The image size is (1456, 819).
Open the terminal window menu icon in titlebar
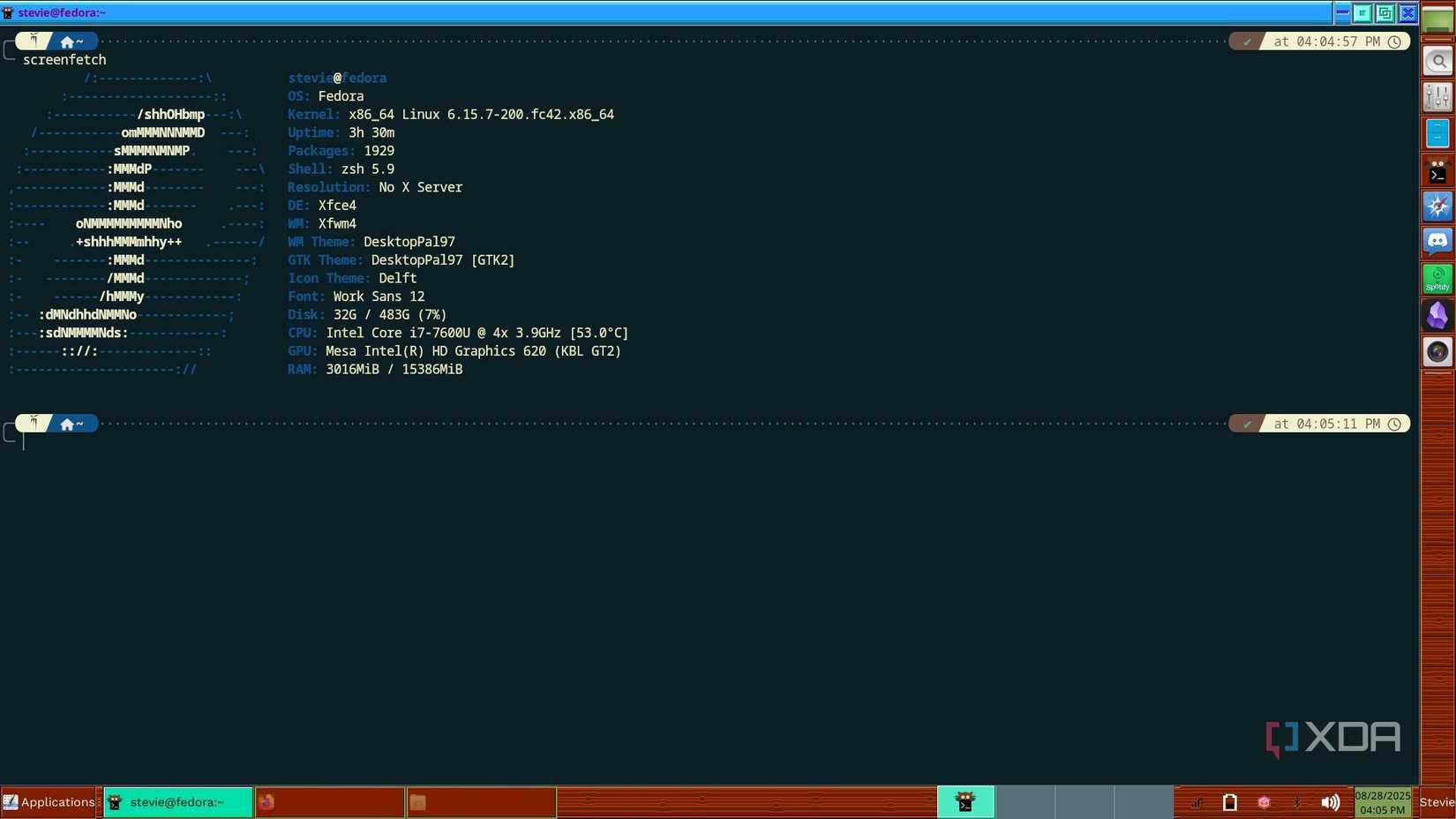pos(8,12)
